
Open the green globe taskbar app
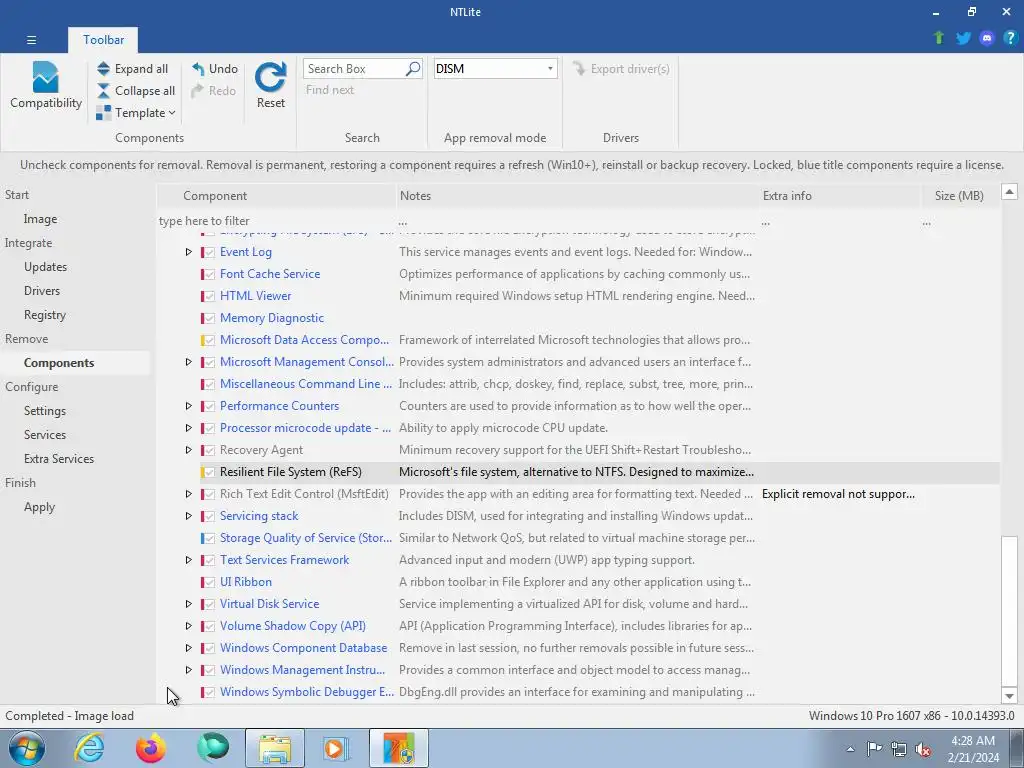213,748
